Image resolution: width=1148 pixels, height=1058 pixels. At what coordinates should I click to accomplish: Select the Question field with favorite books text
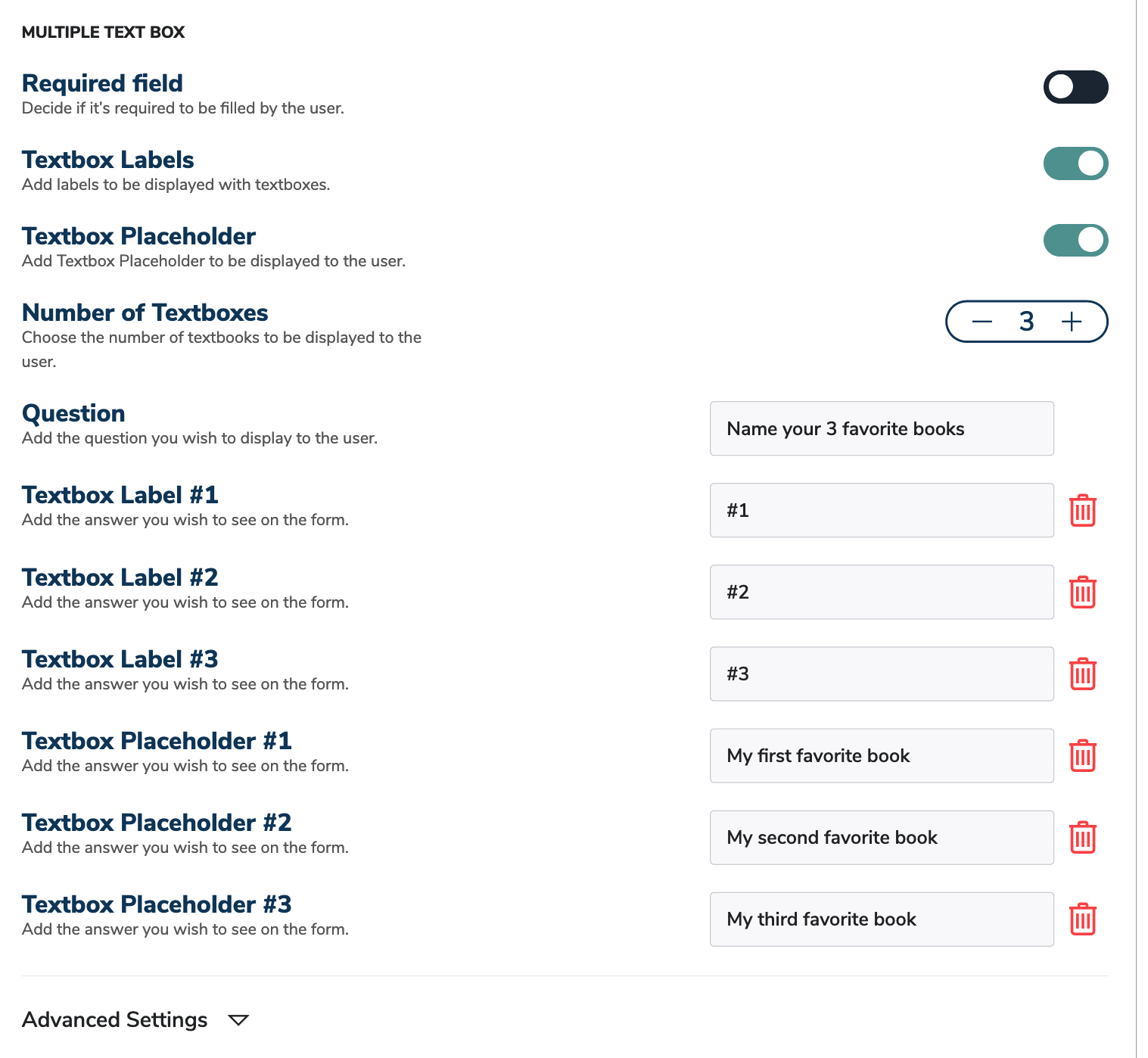(x=881, y=428)
